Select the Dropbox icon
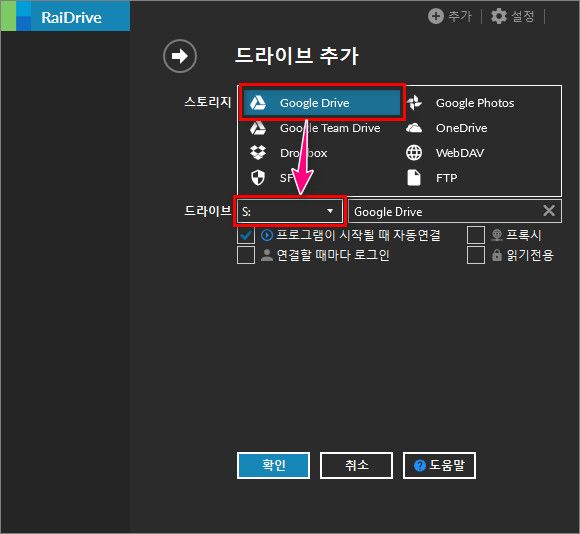This screenshot has width=580, height=534. [257, 152]
